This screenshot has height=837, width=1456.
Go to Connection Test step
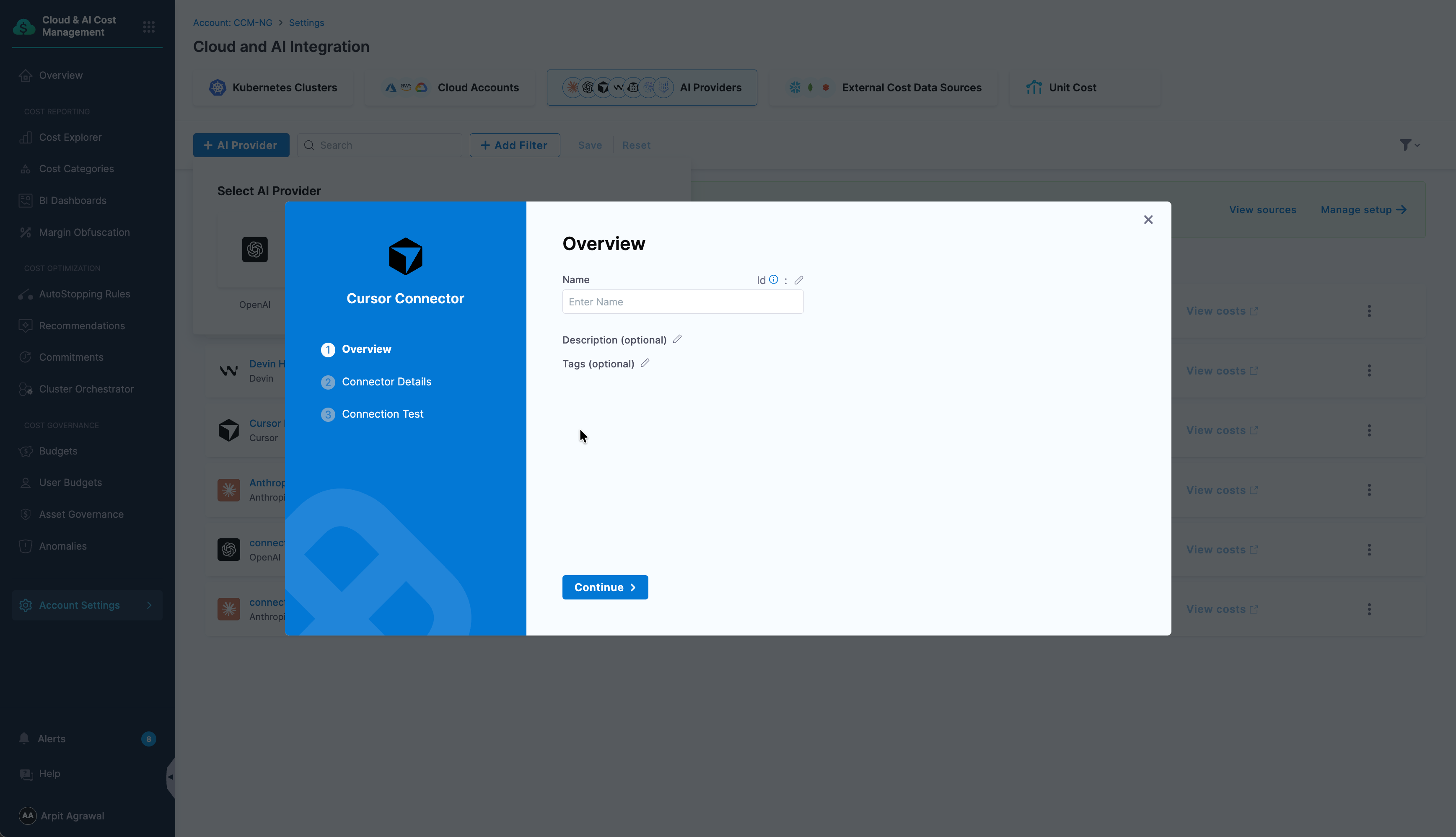(372, 414)
